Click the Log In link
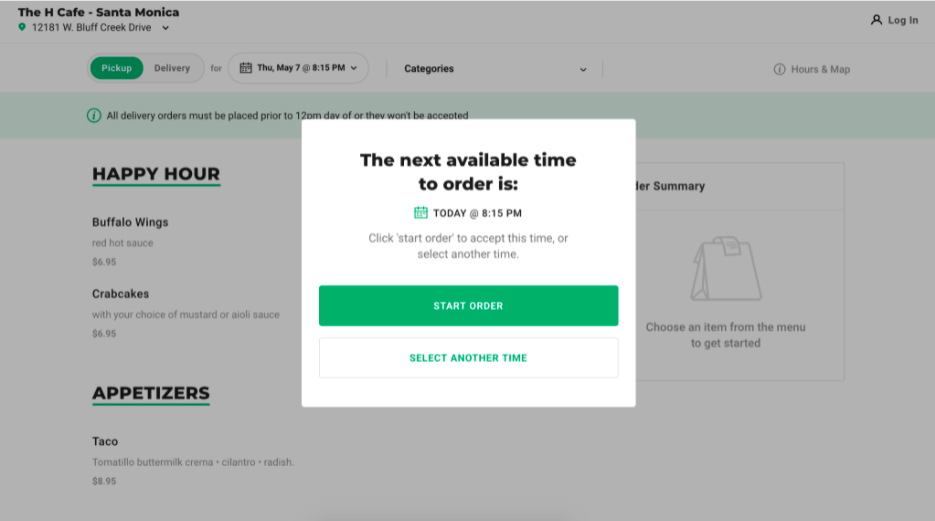Screen dimensions: 935x521 coord(902,20)
